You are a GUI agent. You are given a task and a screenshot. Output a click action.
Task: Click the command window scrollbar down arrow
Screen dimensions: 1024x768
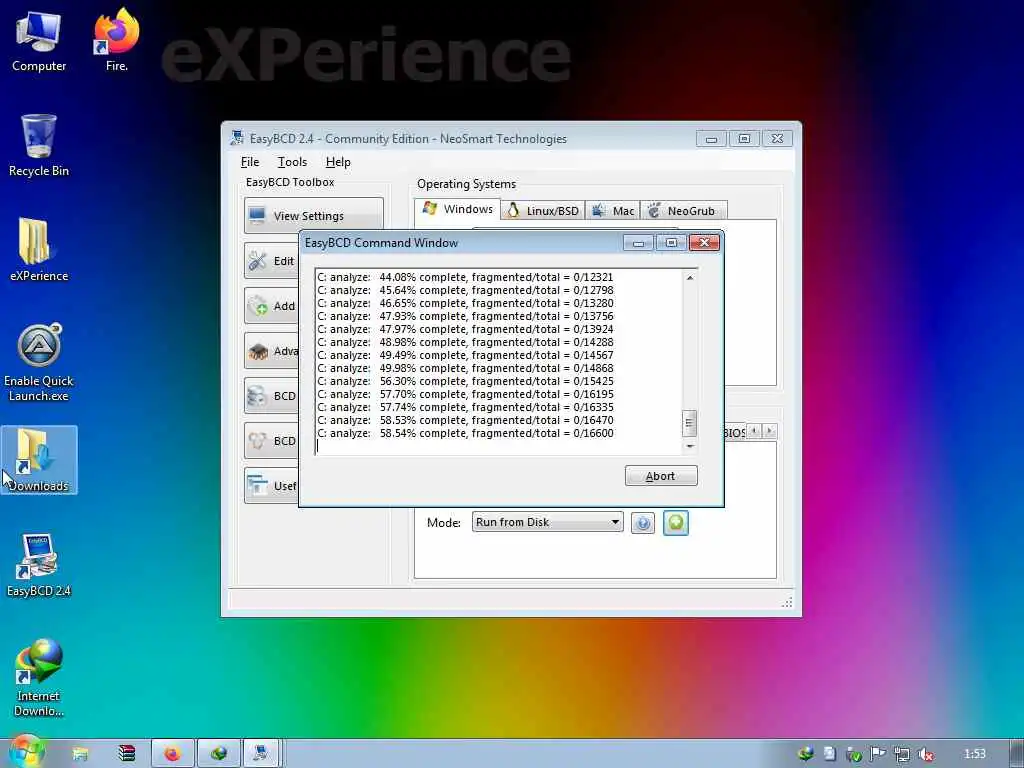coord(690,447)
